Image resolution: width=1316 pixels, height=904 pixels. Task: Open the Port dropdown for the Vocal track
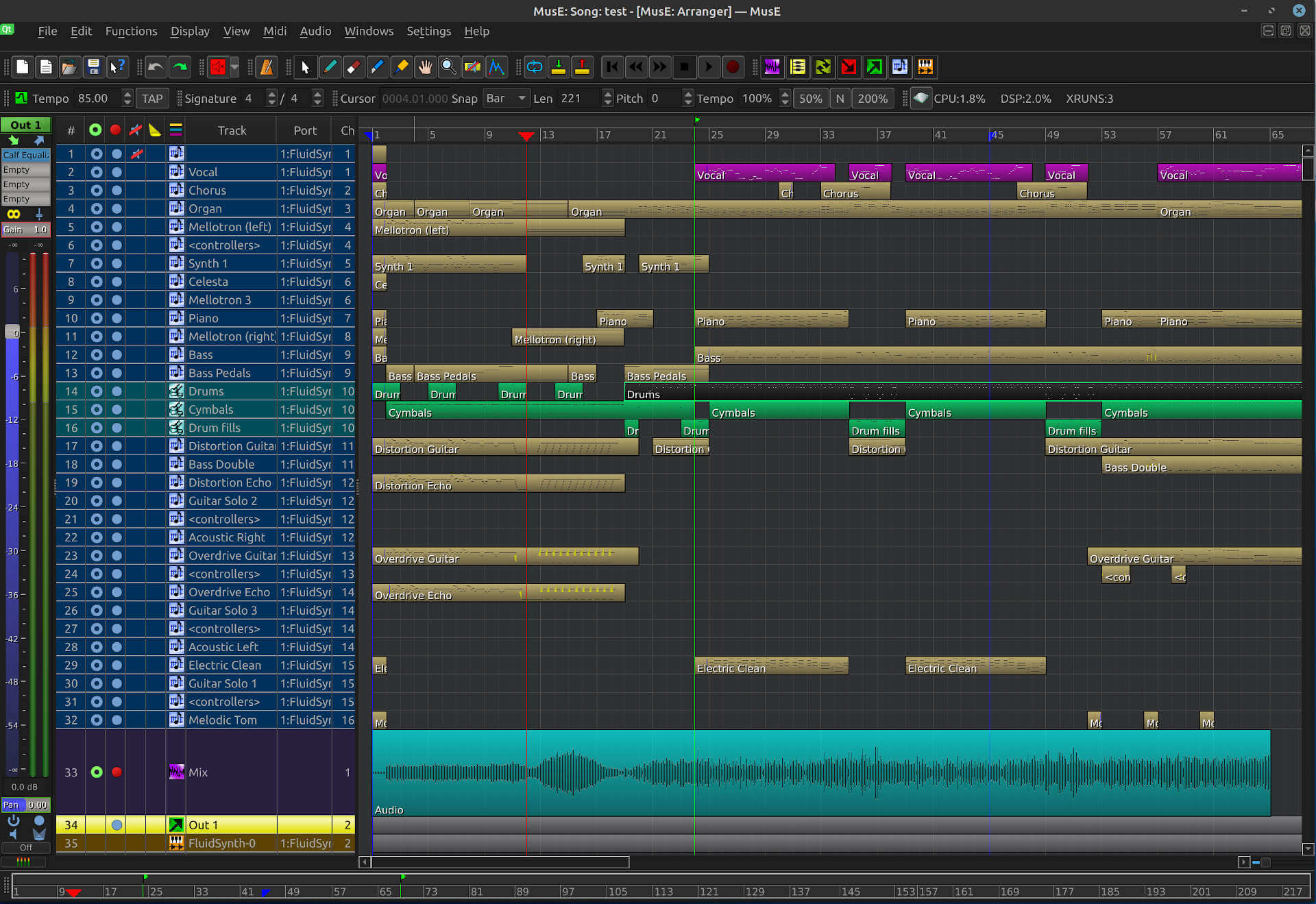306,172
